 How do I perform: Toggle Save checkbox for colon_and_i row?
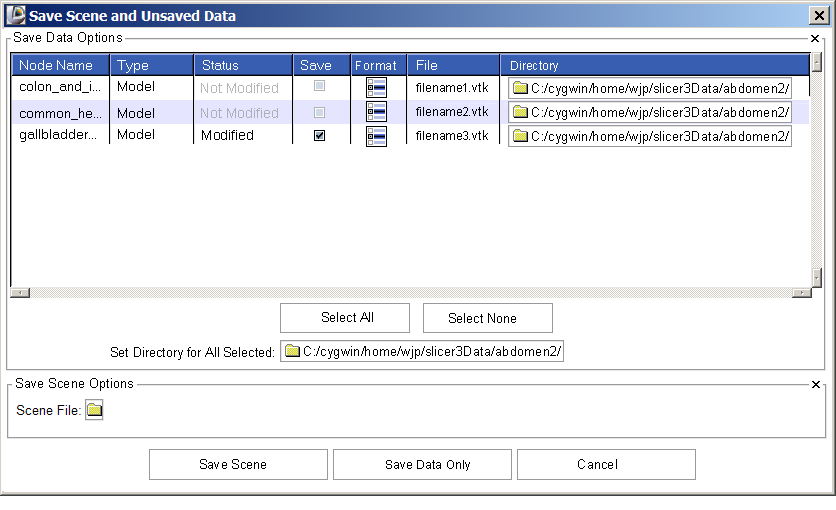point(319,87)
